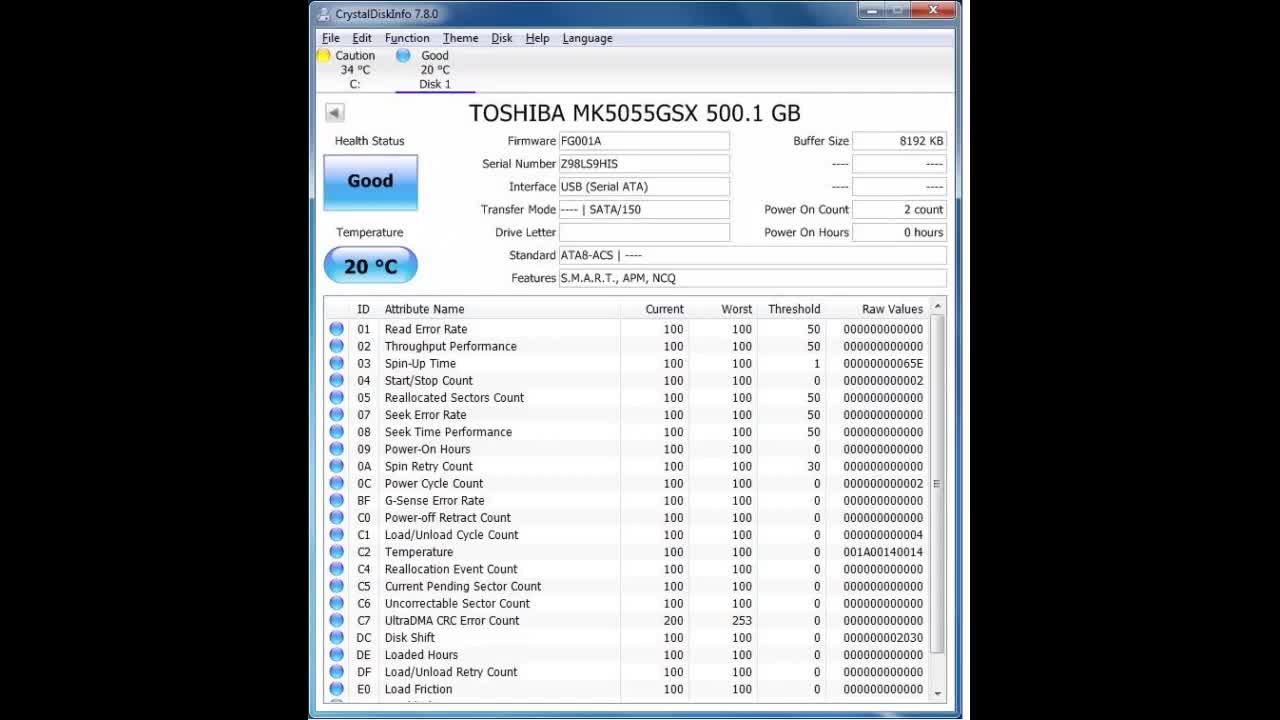This screenshot has width=1280, height=720.
Task: Click the Threshold column header
Action: (792, 309)
